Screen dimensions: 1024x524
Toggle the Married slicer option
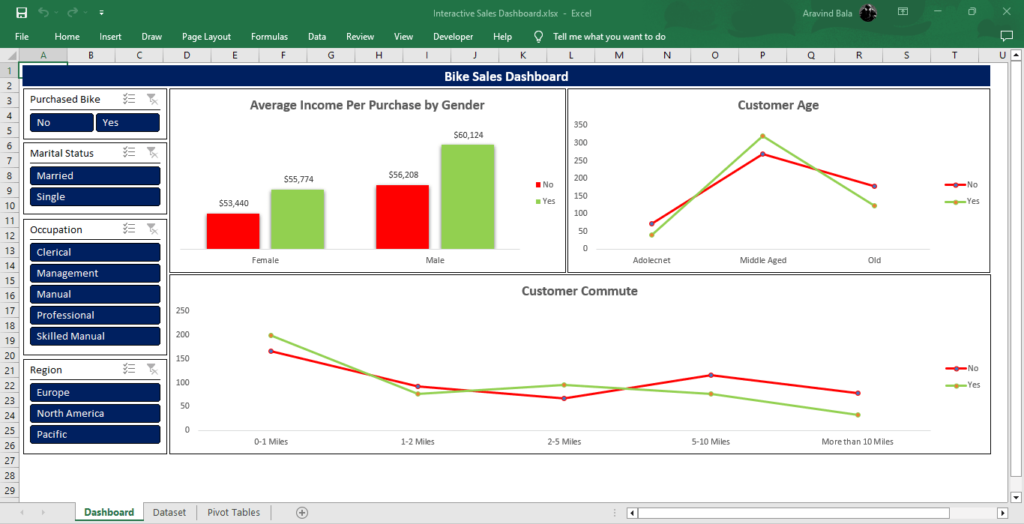pos(95,176)
